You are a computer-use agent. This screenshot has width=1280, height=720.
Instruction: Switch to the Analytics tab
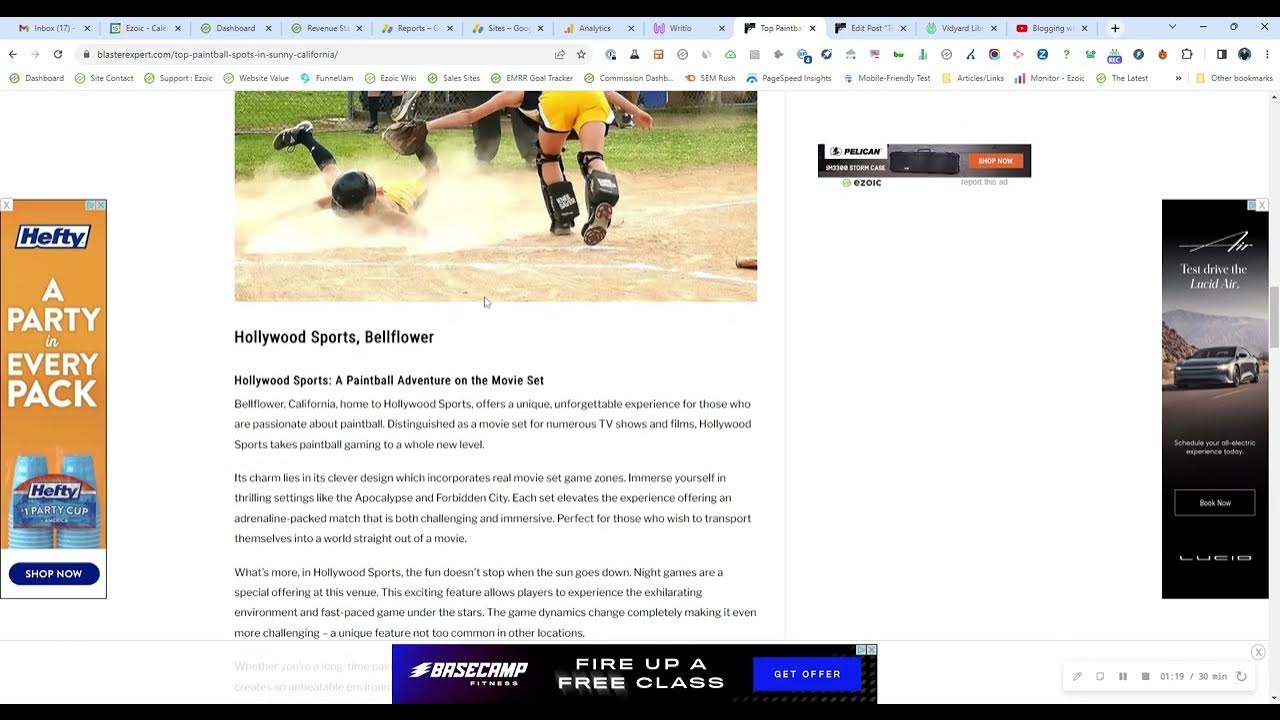pos(598,28)
